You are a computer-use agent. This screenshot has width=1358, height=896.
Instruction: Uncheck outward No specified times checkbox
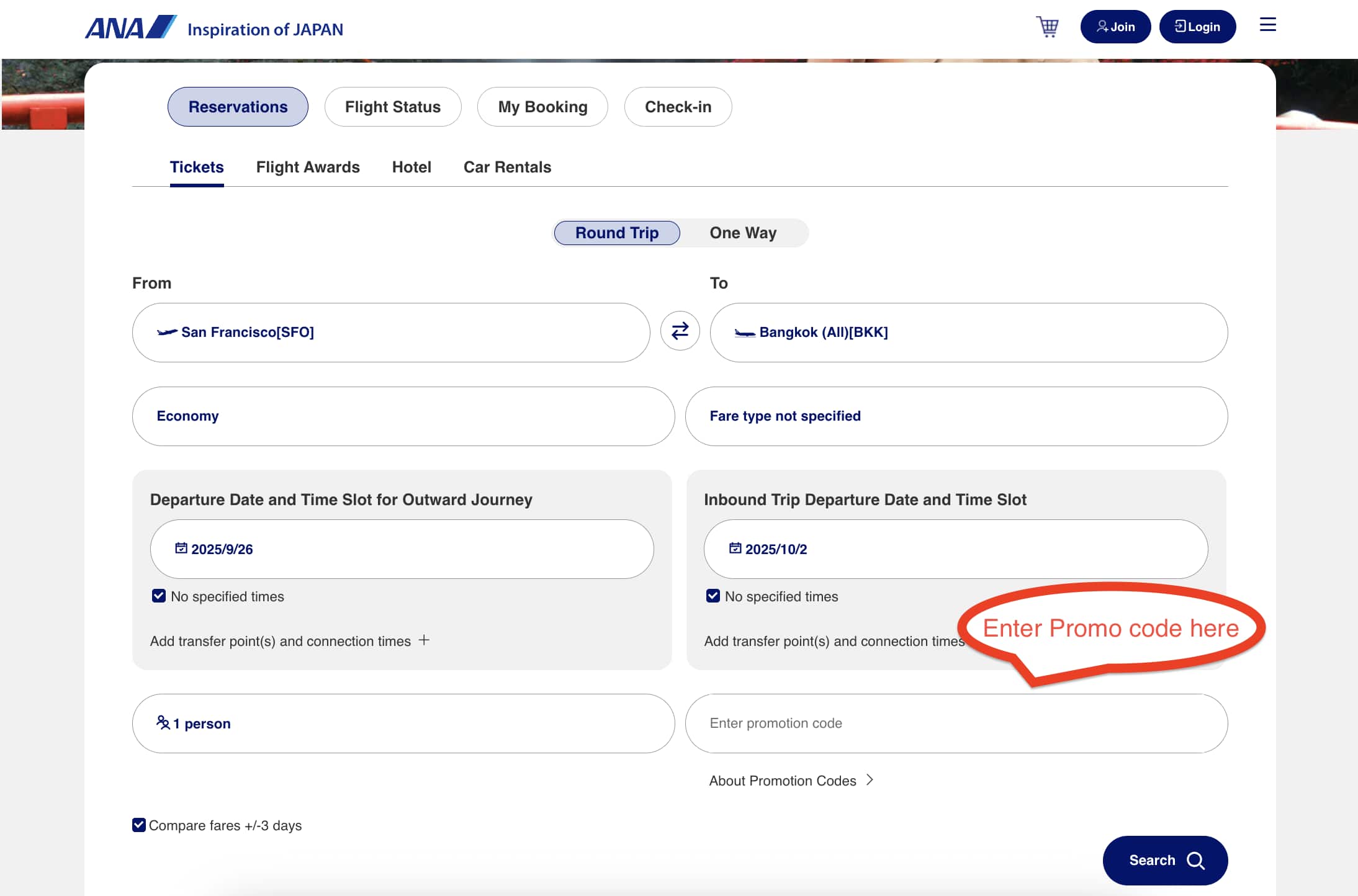coord(159,596)
